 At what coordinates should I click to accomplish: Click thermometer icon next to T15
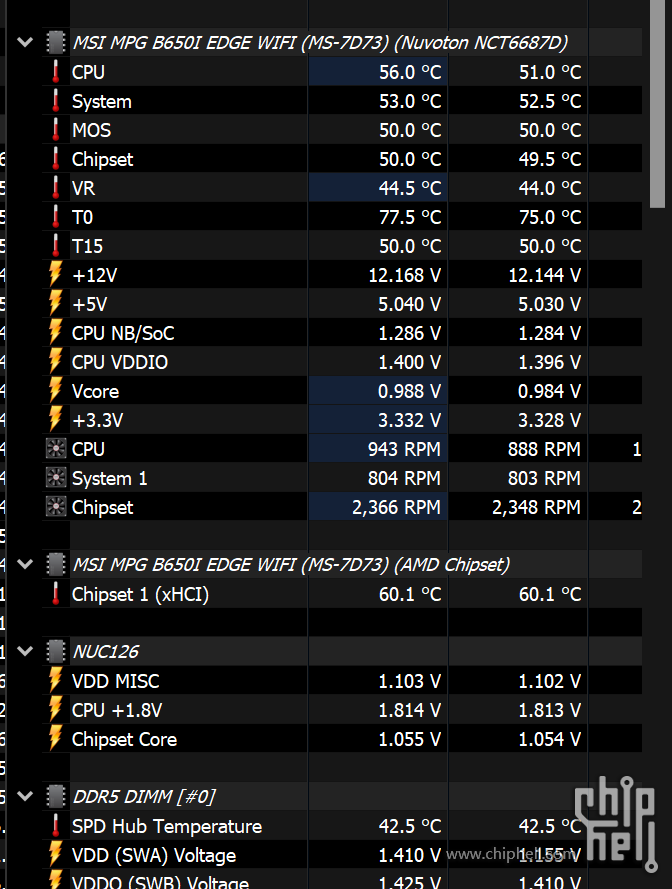tap(56, 245)
